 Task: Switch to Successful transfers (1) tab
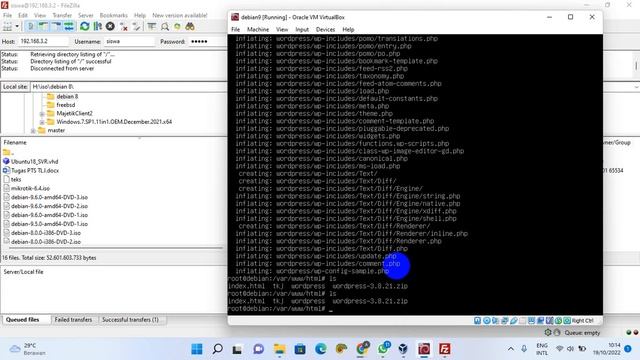pos(130,320)
